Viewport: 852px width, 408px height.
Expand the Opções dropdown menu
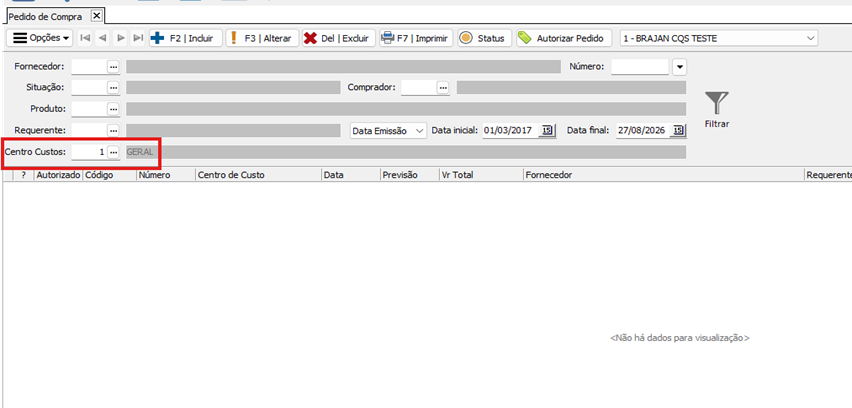tap(41, 38)
